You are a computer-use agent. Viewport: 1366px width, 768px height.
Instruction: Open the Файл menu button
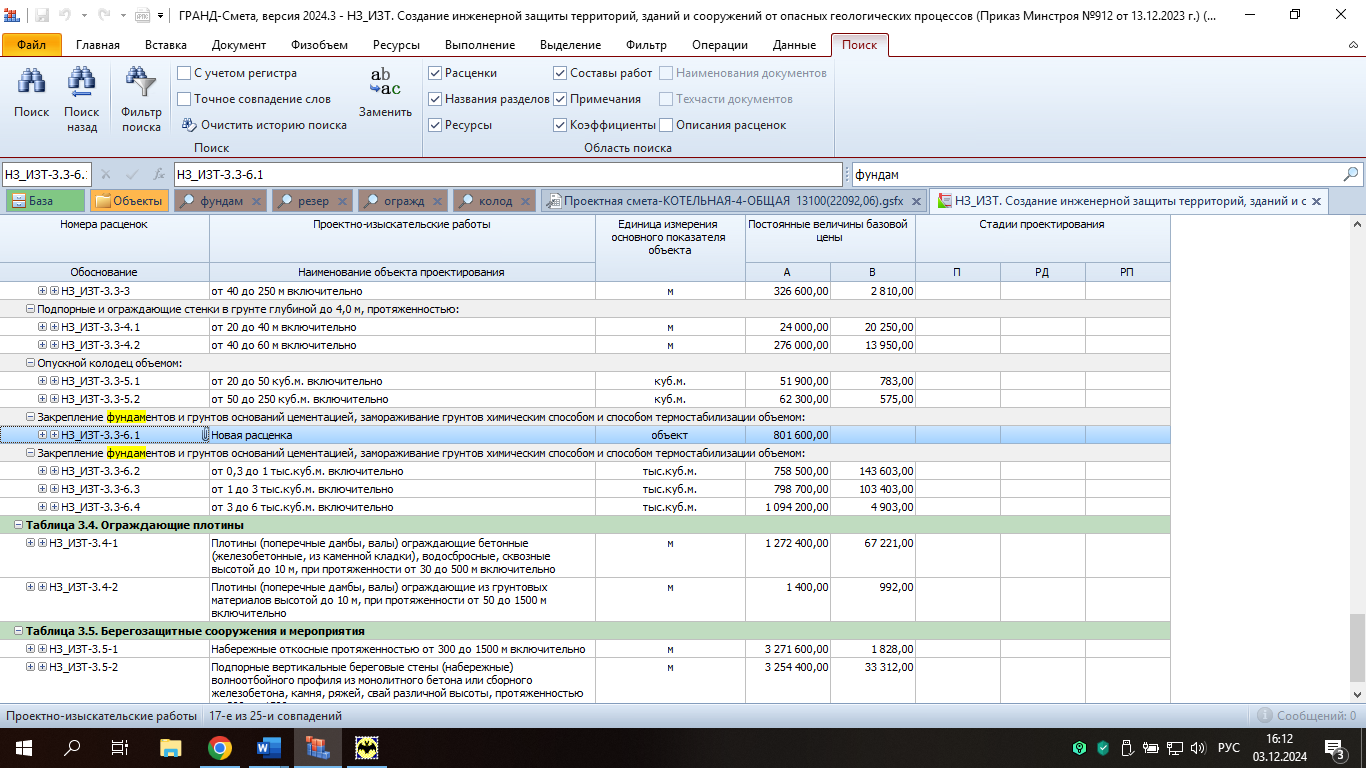click(x=31, y=45)
